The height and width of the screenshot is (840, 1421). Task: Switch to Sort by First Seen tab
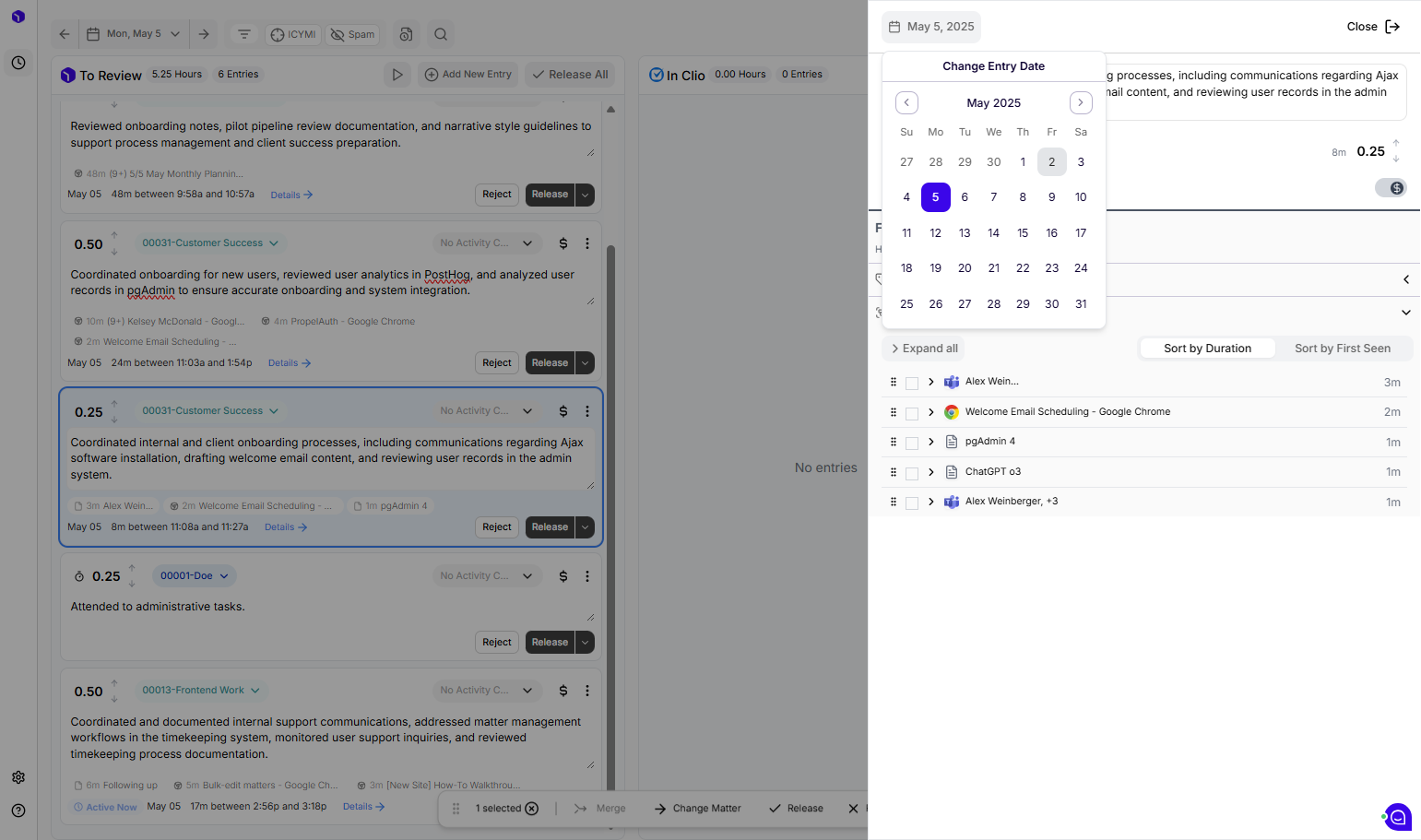pos(1342,349)
